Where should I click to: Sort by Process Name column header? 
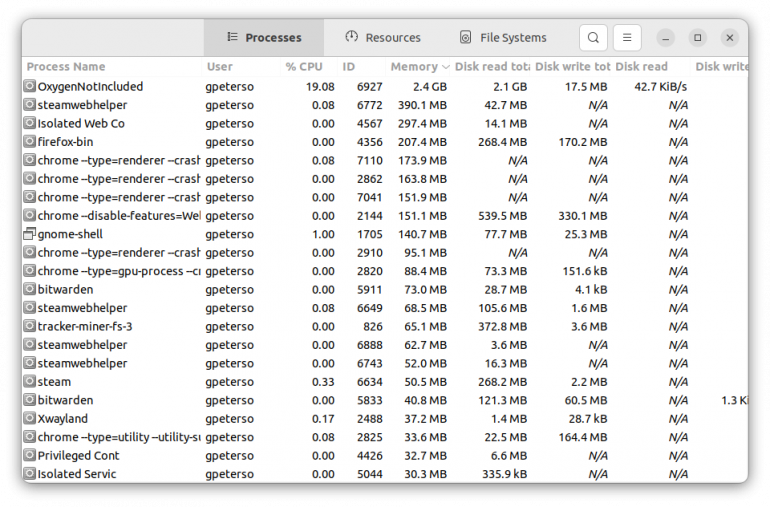pyautogui.click(x=112, y=67)
